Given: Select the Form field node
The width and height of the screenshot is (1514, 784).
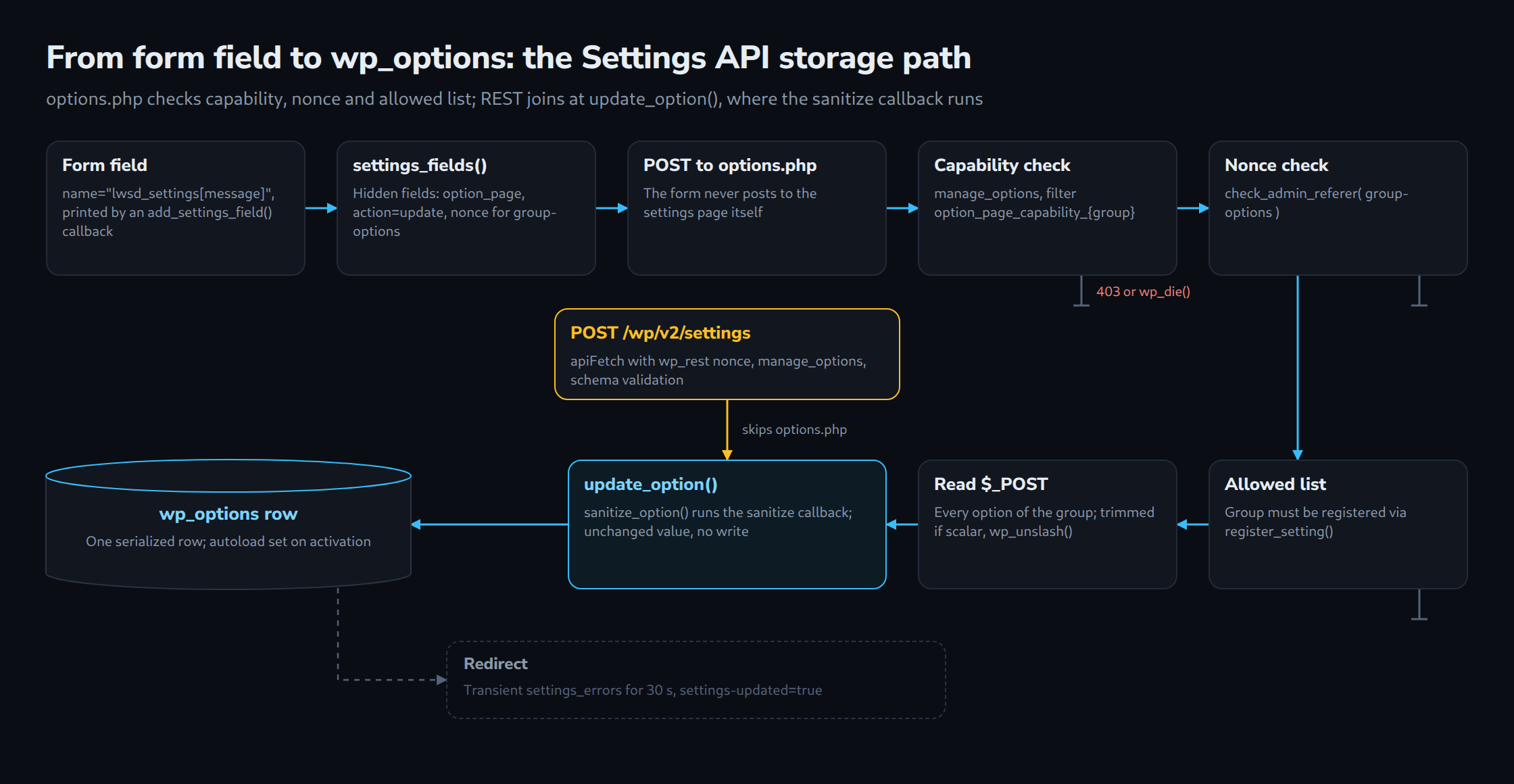Looking at the screenshot, I should 176,208.
